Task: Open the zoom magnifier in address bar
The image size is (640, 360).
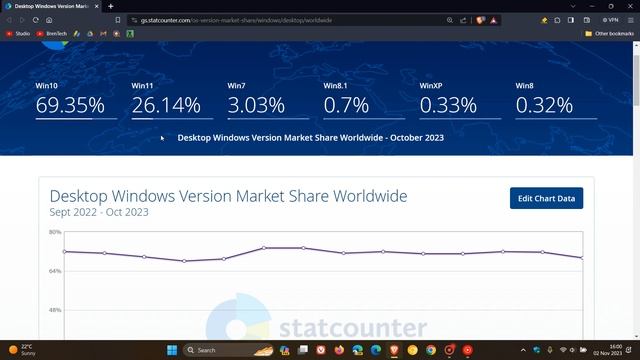Action: 450,20
